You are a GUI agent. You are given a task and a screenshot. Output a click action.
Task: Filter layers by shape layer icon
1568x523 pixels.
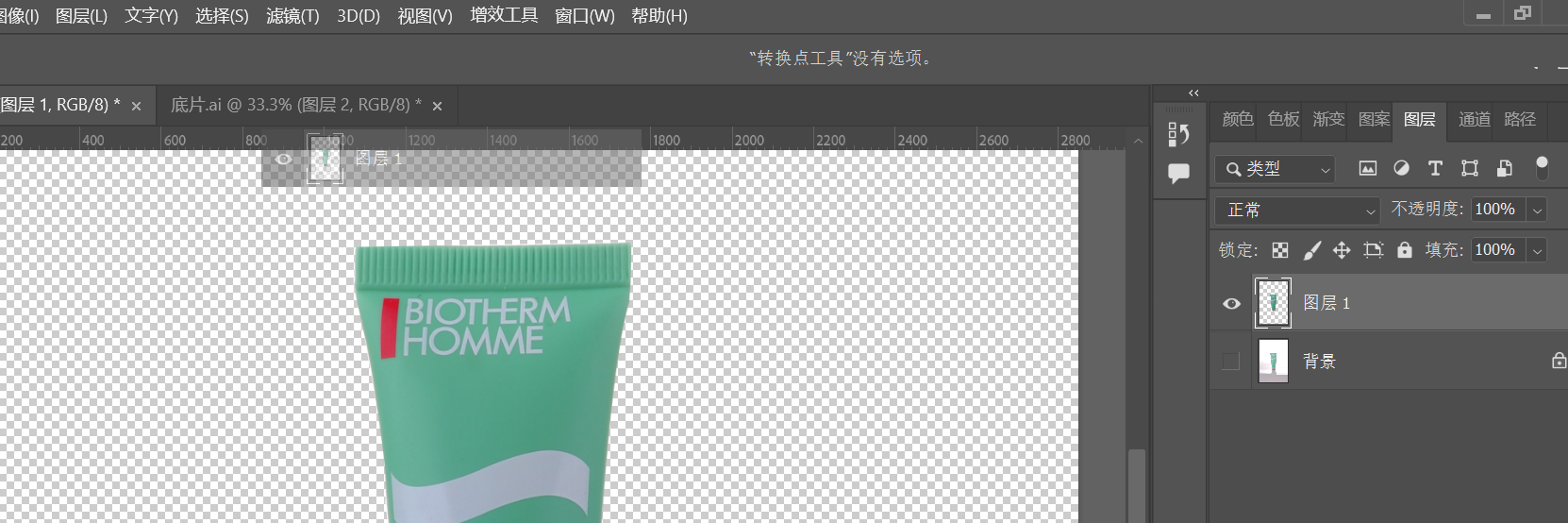[x=1470, y=168]
